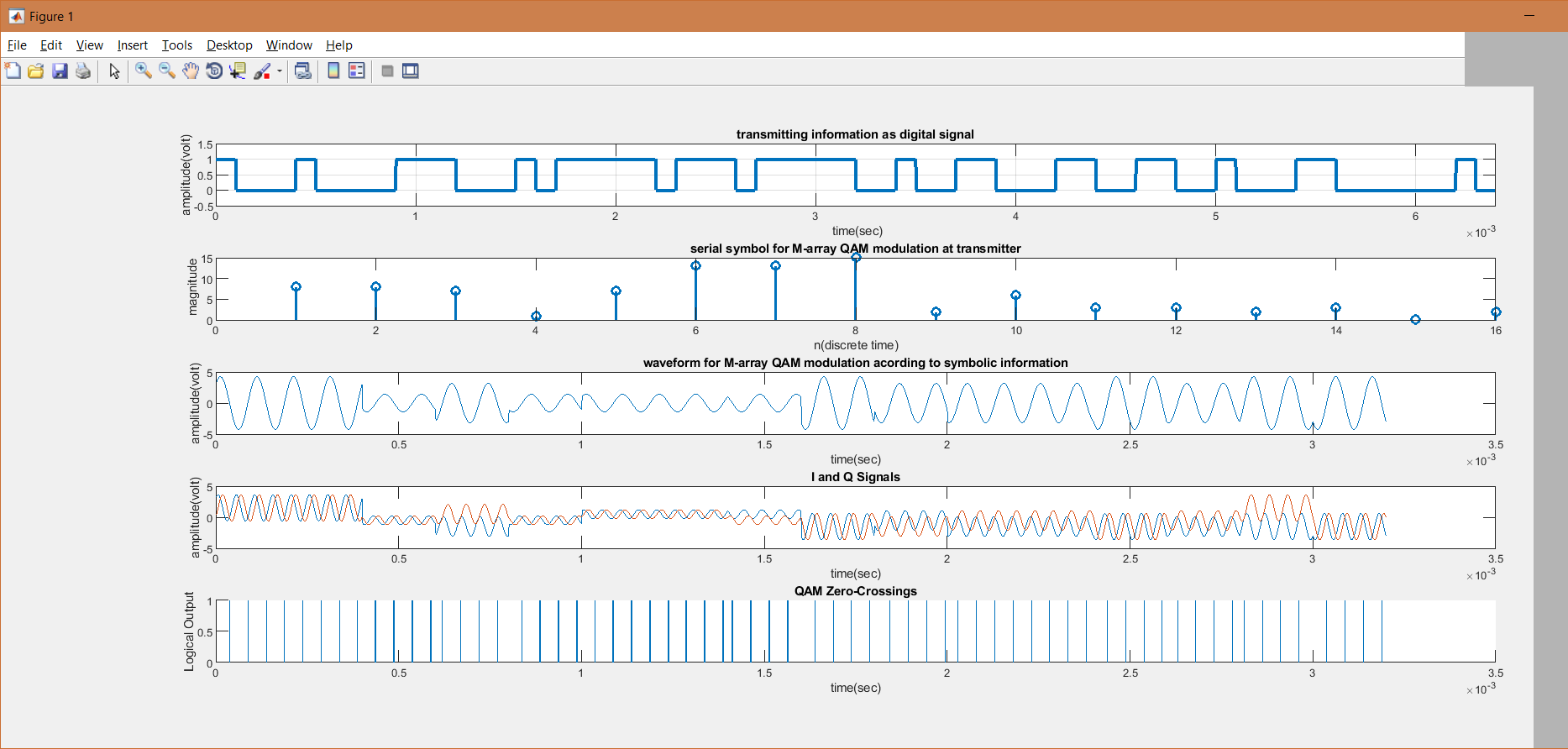Viewport: 1568px width, 749px height.
Task: Click the stem marker at n=15
Action: click(1415, 319)
